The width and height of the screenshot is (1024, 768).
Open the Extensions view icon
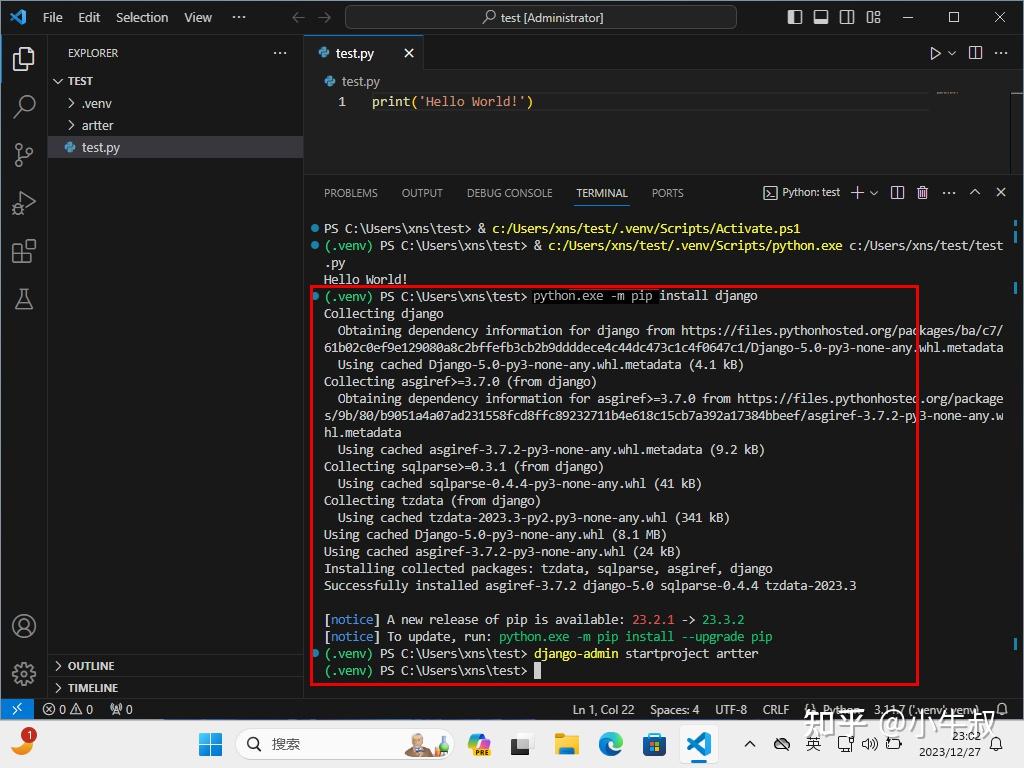(x=24, y=251)
